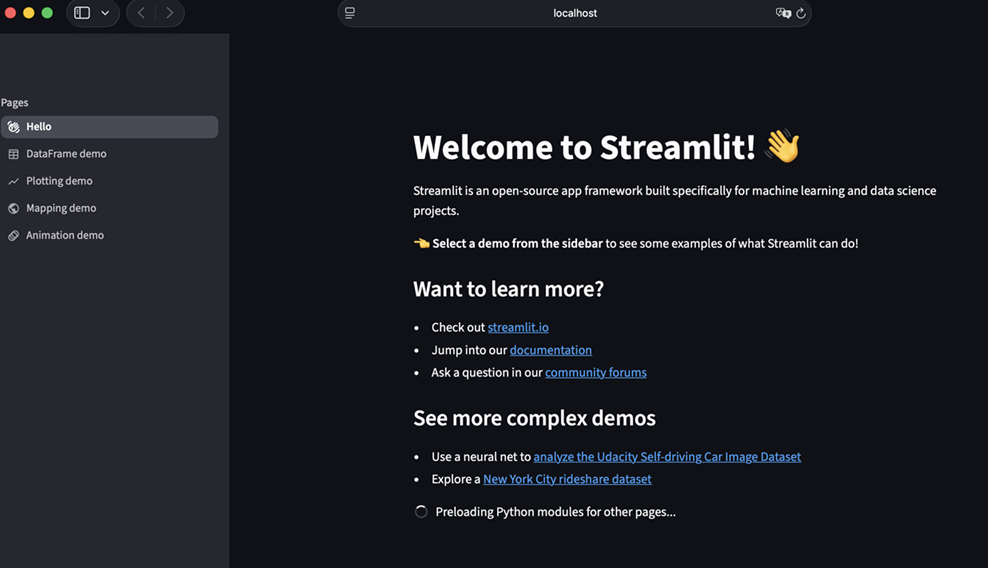The width and height of the screenshot is (988, 568).
Task: Click the Mapping demo globe icon
Action: pos(13,208)
